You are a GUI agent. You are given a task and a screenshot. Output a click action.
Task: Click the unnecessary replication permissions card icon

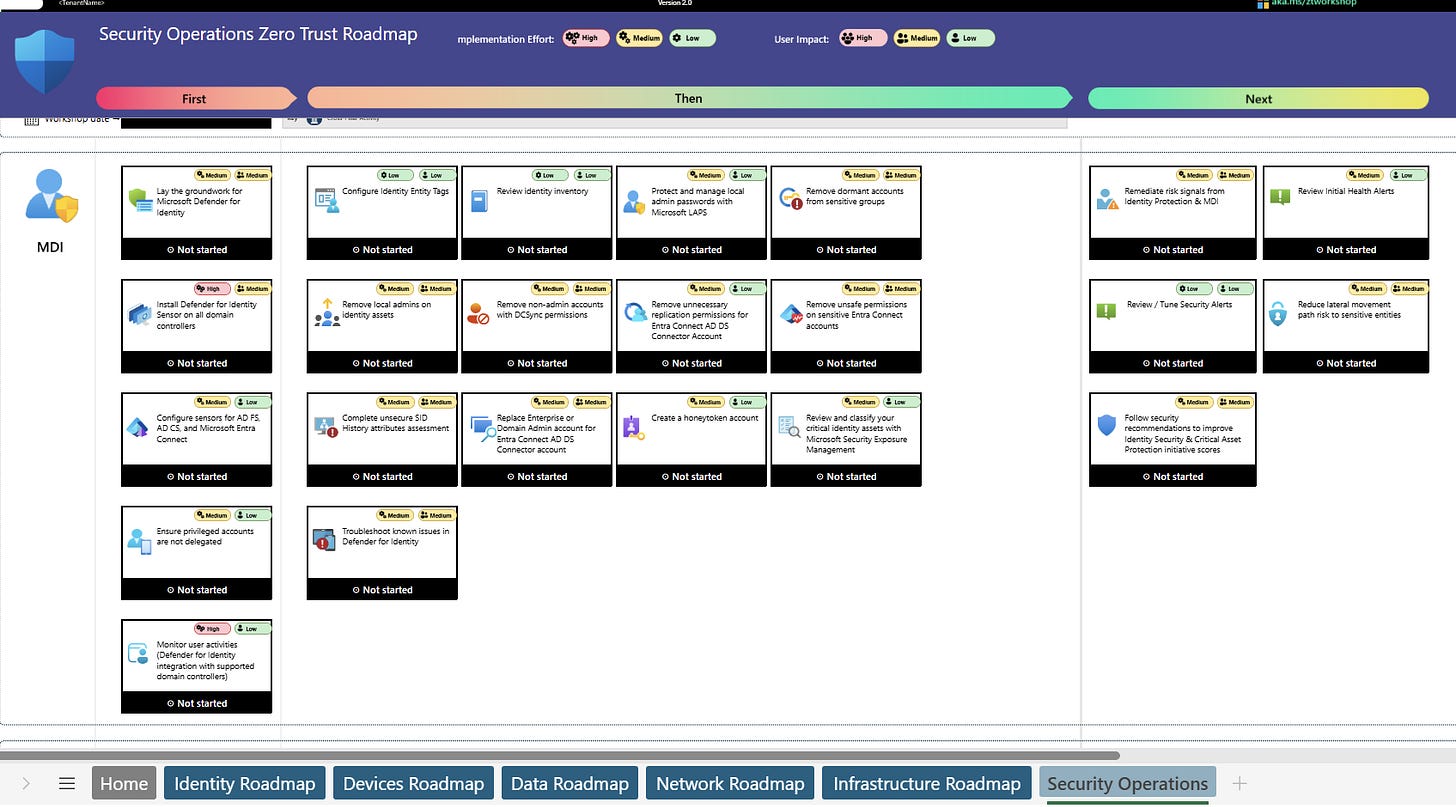pyautogui.click(x=635, y=313)
